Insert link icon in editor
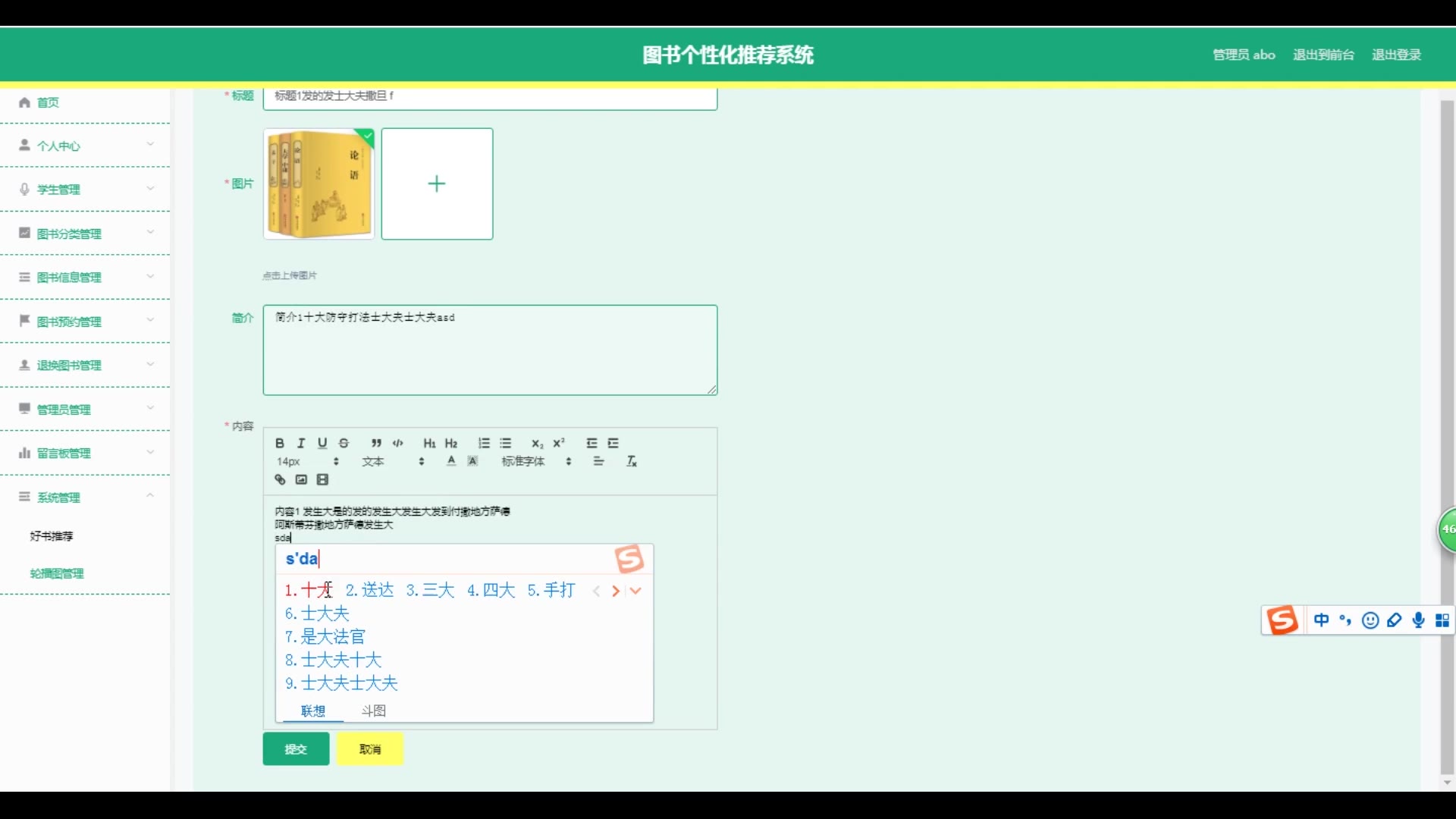 (280, 480)
